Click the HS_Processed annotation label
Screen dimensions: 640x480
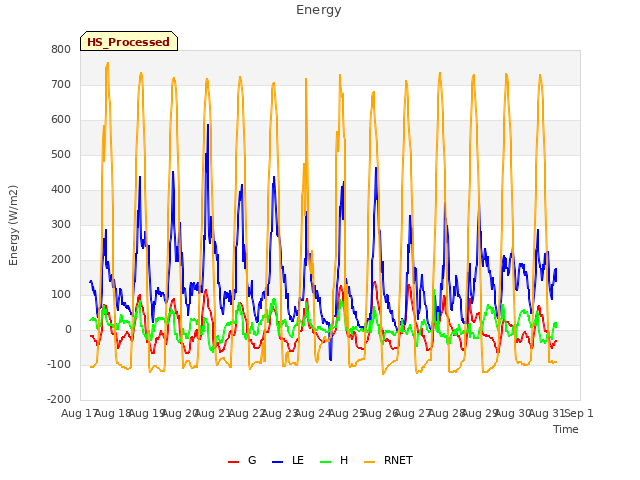pos(129,41)
